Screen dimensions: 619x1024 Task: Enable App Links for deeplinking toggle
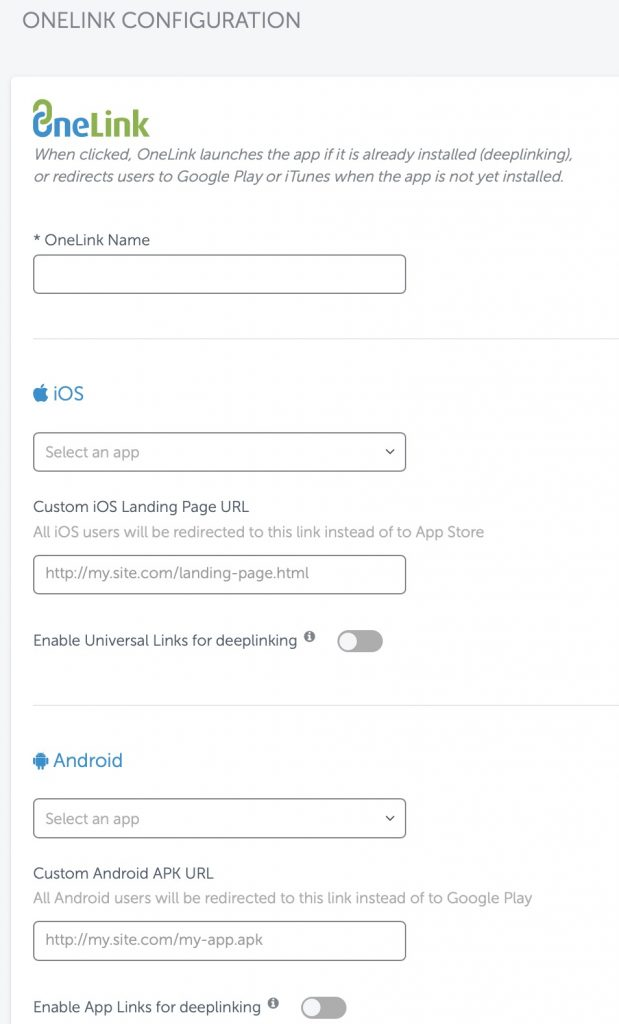click(323, 1008)
